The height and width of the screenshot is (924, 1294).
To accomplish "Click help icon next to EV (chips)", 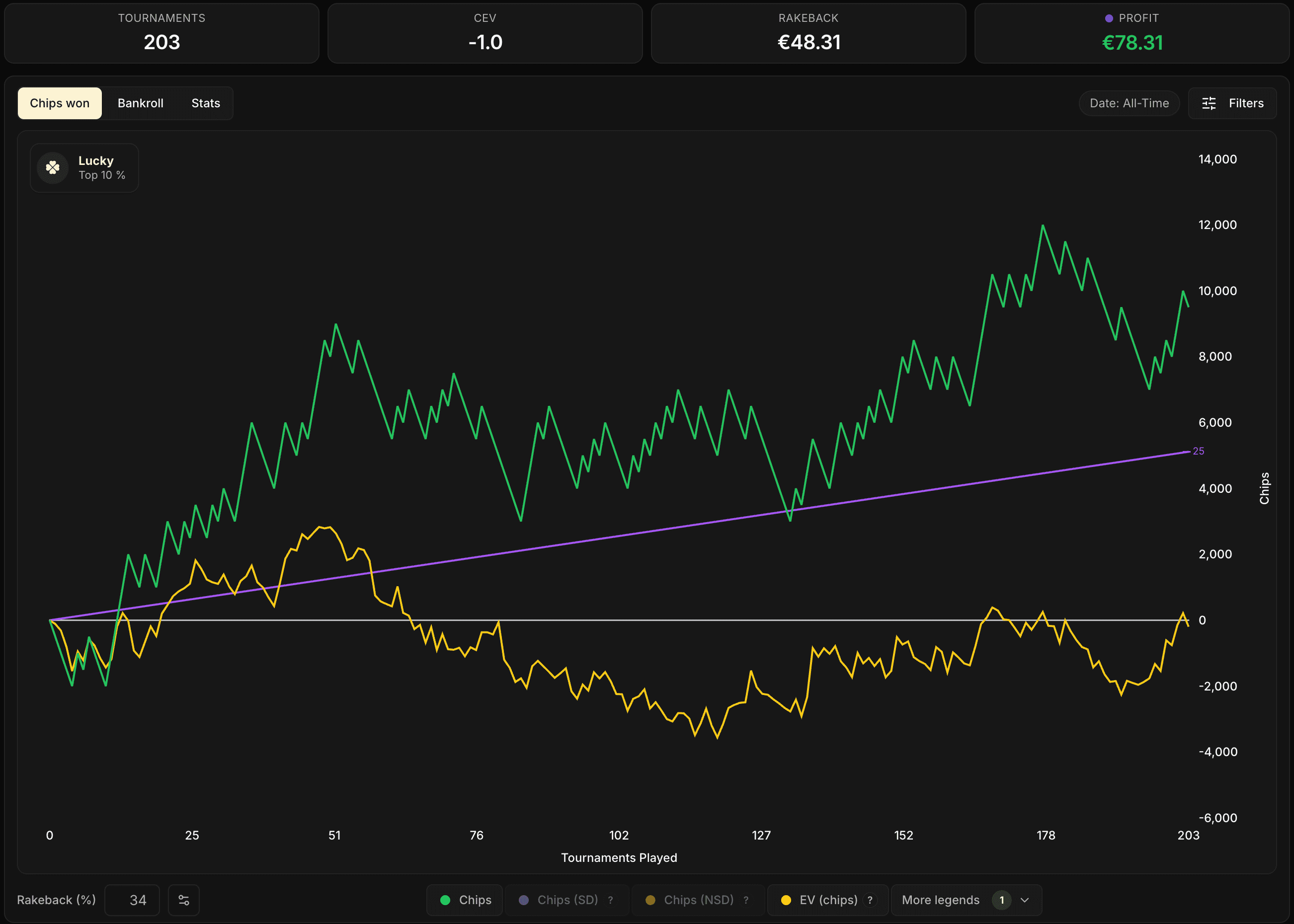I will (870, 900).
